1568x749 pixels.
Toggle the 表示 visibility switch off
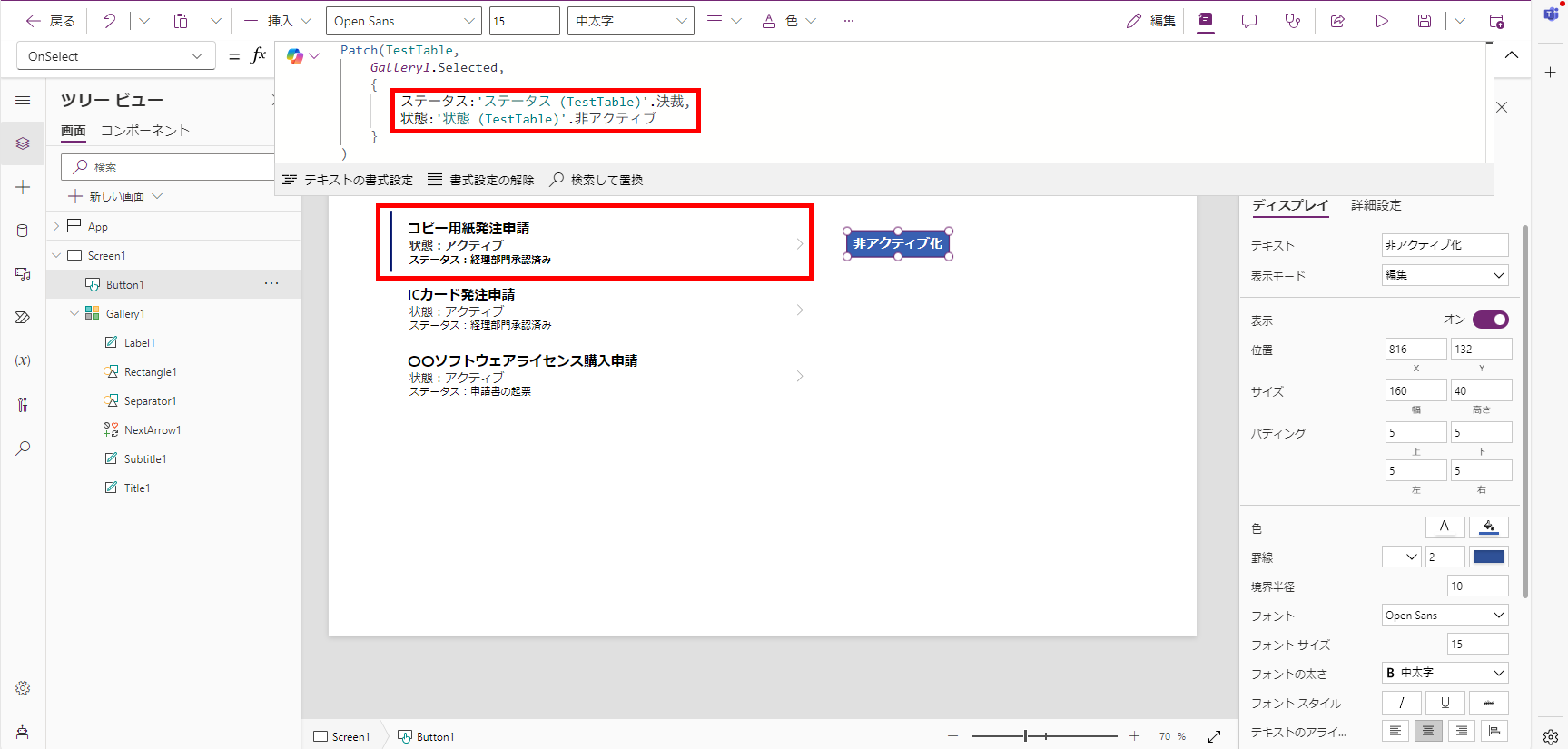[x=1490, y=320]
